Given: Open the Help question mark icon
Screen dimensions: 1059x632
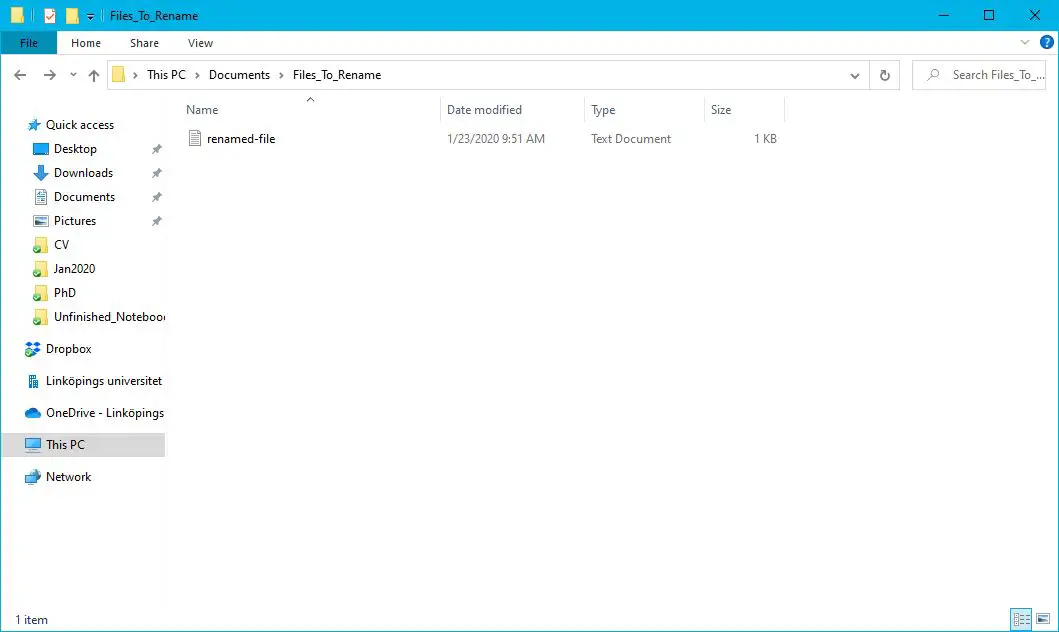Looking at the screenshot, I should [1046, 43].
